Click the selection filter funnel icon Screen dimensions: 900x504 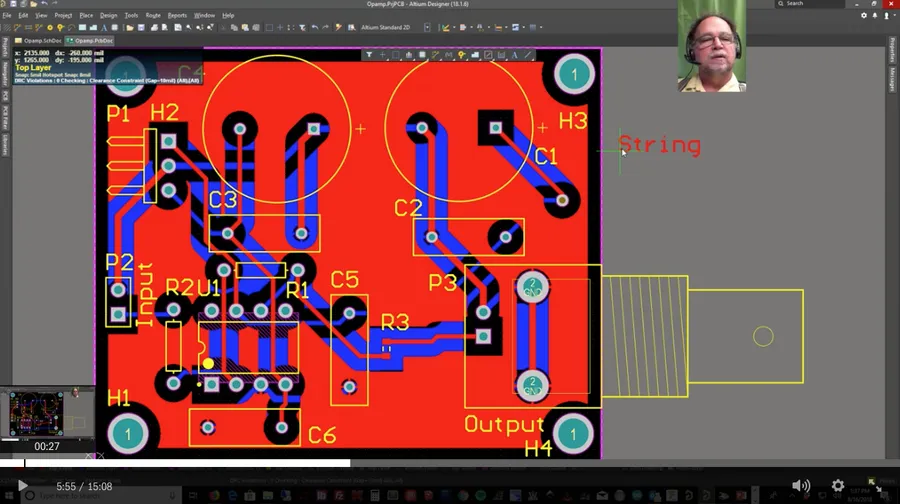369,55
